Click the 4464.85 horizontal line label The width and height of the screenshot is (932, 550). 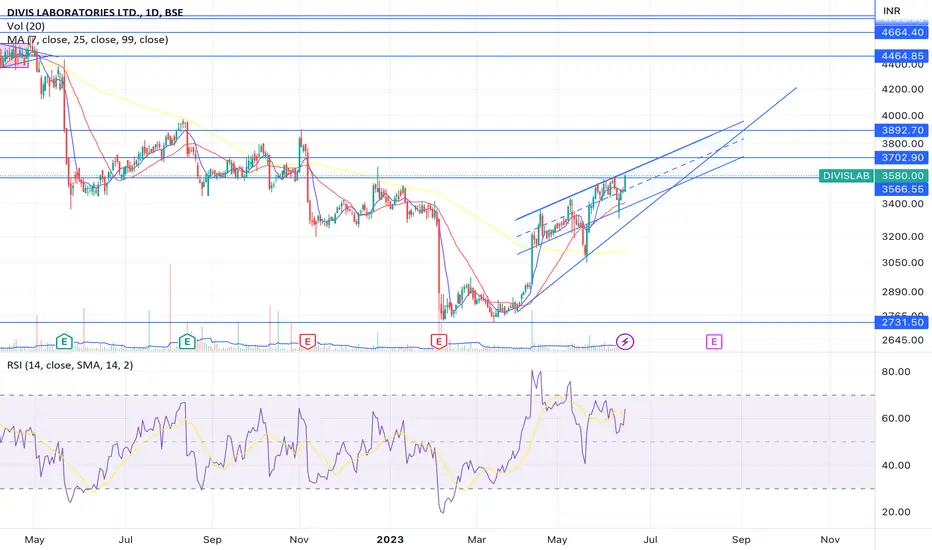tap(902, 56)
